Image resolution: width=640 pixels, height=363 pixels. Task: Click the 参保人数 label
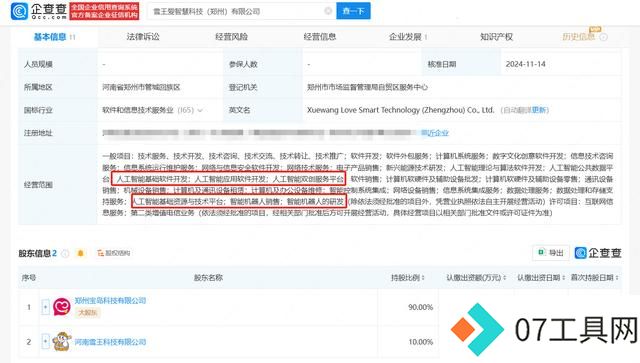pyautogui.click(x=243, y=64)
